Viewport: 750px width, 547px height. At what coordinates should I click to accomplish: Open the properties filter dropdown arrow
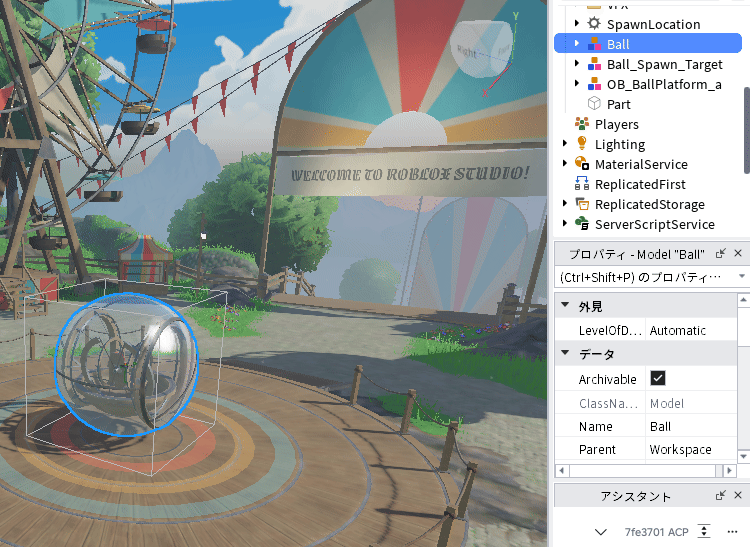(x=741, y=276)
